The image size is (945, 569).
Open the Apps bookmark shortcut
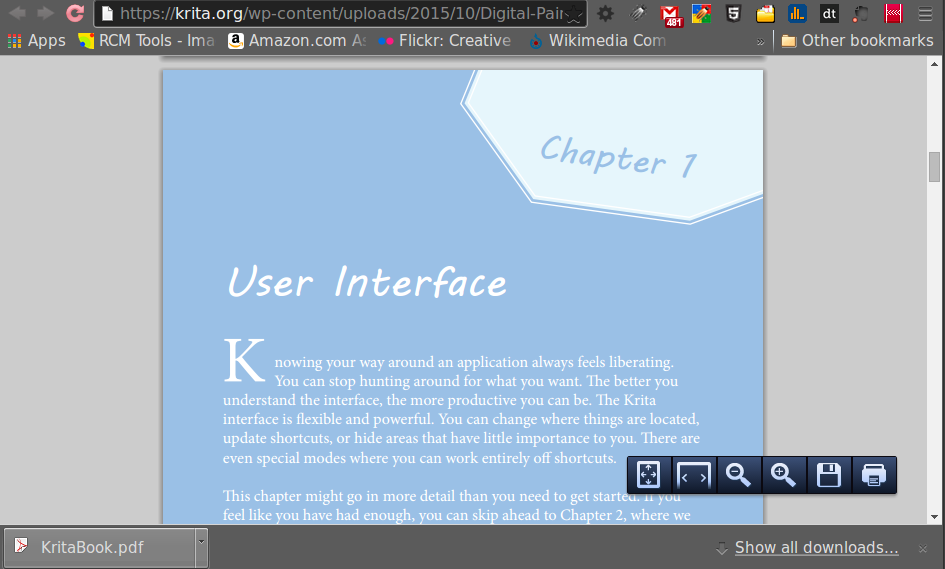pos(37,41)
